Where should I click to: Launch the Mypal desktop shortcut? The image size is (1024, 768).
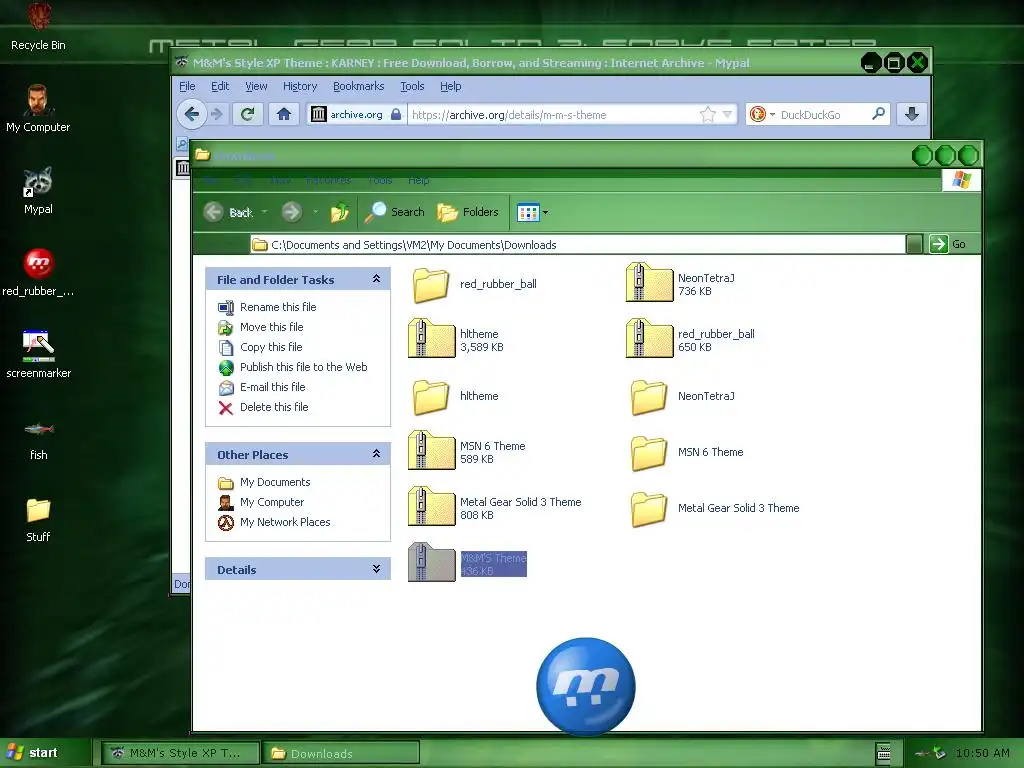click(x=38, y=191)
